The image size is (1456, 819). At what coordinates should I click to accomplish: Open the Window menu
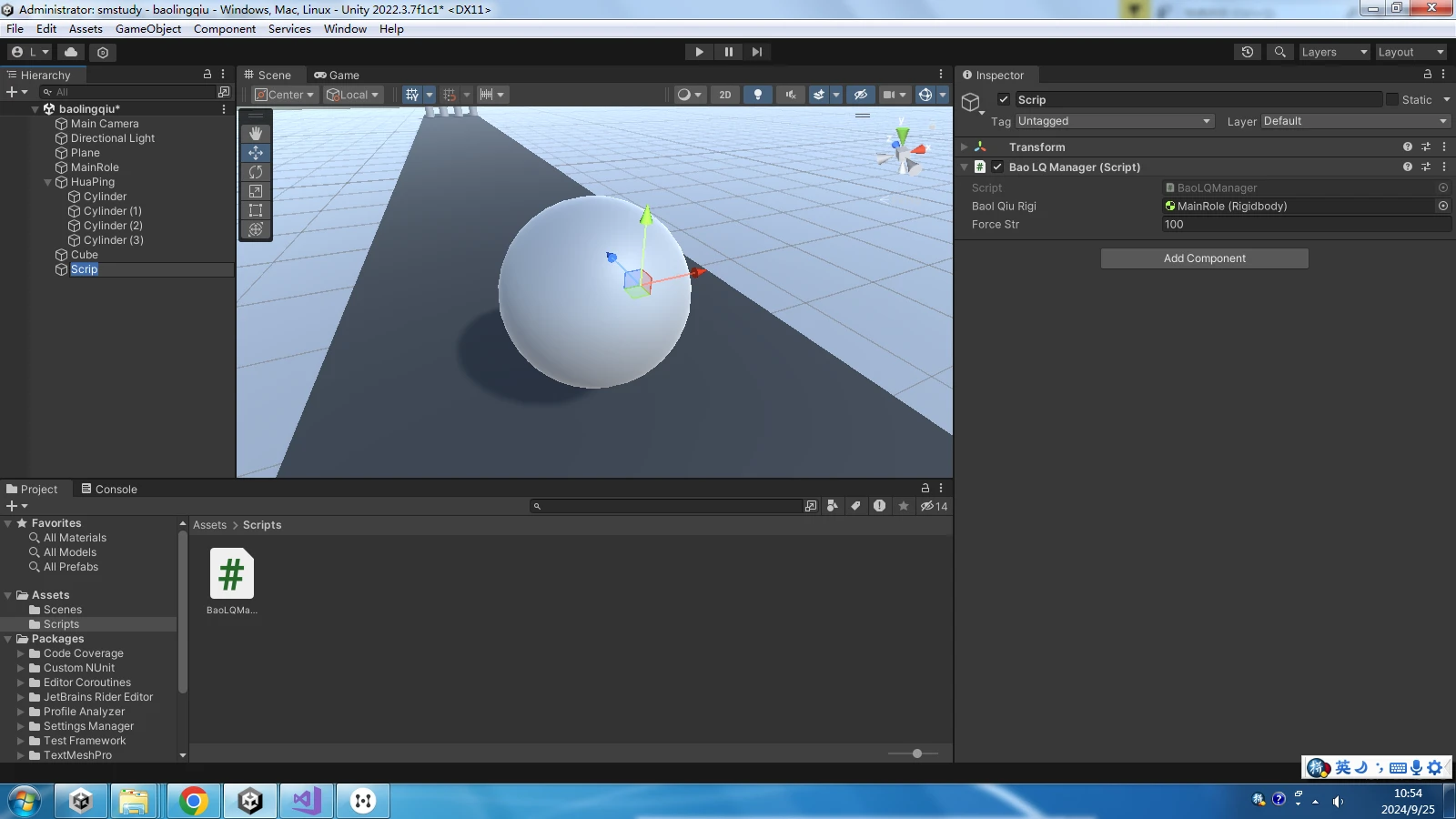coord(345,28)
